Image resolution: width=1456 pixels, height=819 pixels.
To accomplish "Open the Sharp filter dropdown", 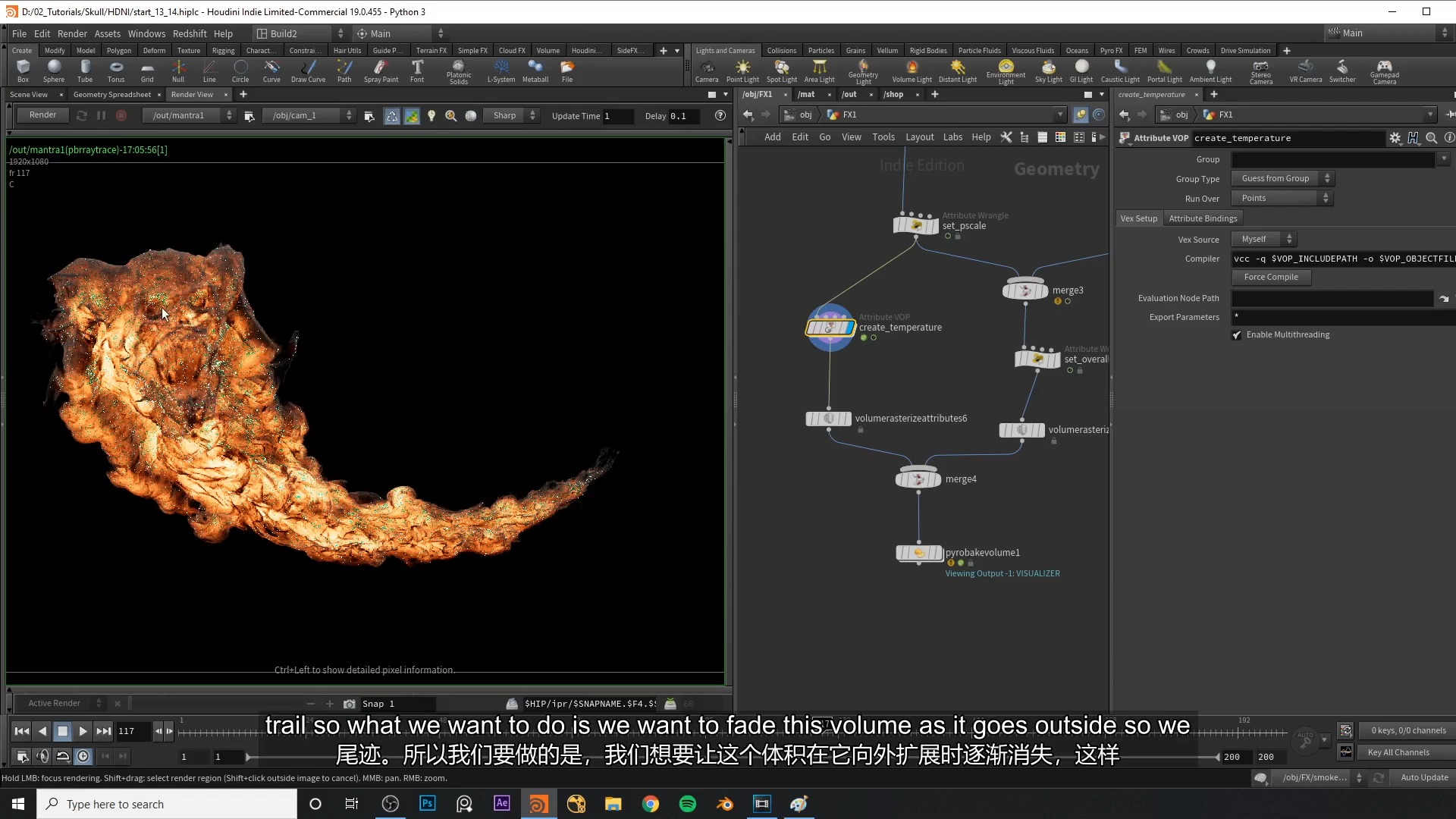I will [512, 115].
